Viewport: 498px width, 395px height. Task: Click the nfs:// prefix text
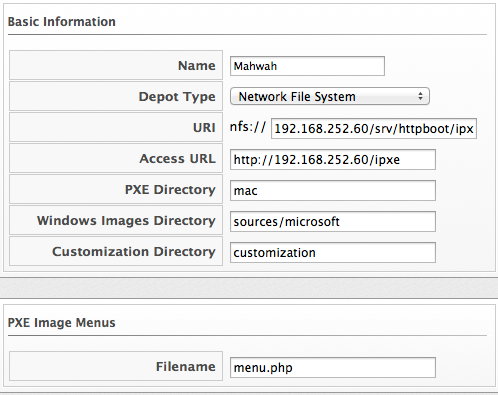(x=248, y=127)
